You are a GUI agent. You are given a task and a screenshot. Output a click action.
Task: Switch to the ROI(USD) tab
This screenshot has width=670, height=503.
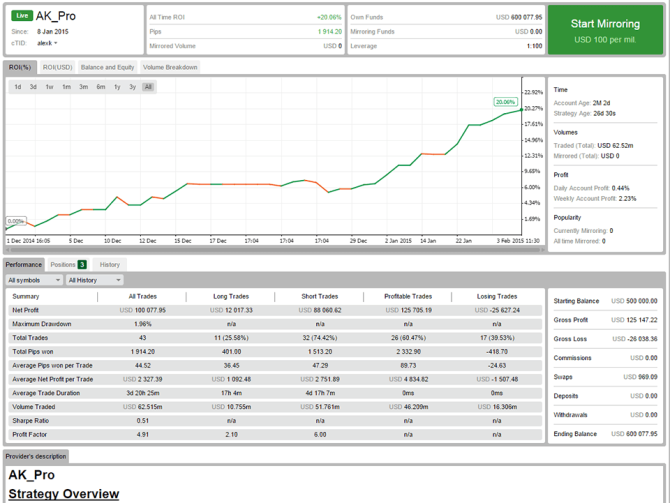click(x=58, y=67)
